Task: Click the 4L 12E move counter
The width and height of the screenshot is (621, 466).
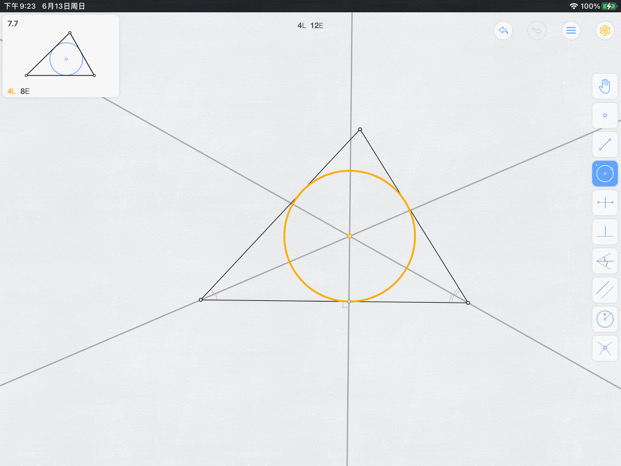Action: coord(310,25)
